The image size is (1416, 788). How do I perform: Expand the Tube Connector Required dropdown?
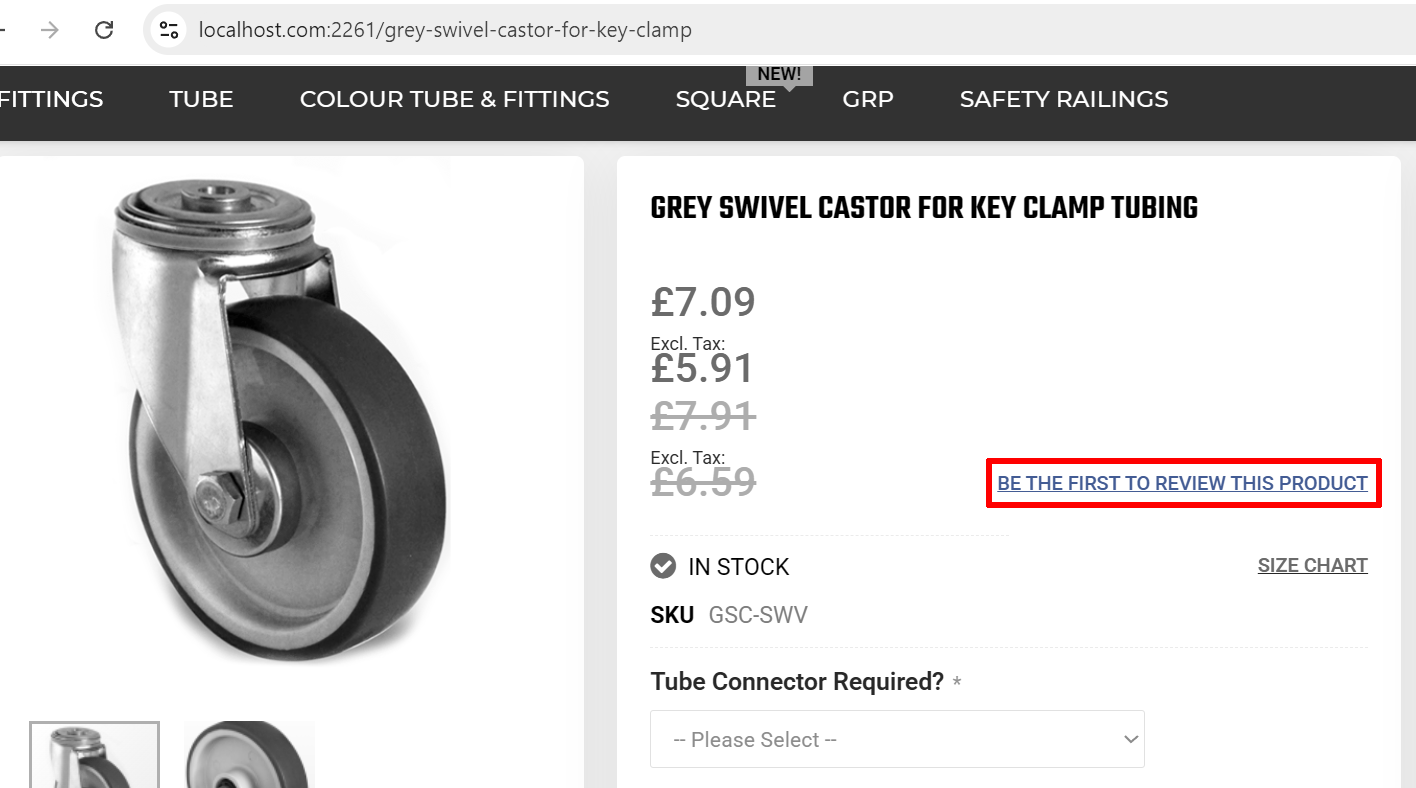(x=897, y=740)
